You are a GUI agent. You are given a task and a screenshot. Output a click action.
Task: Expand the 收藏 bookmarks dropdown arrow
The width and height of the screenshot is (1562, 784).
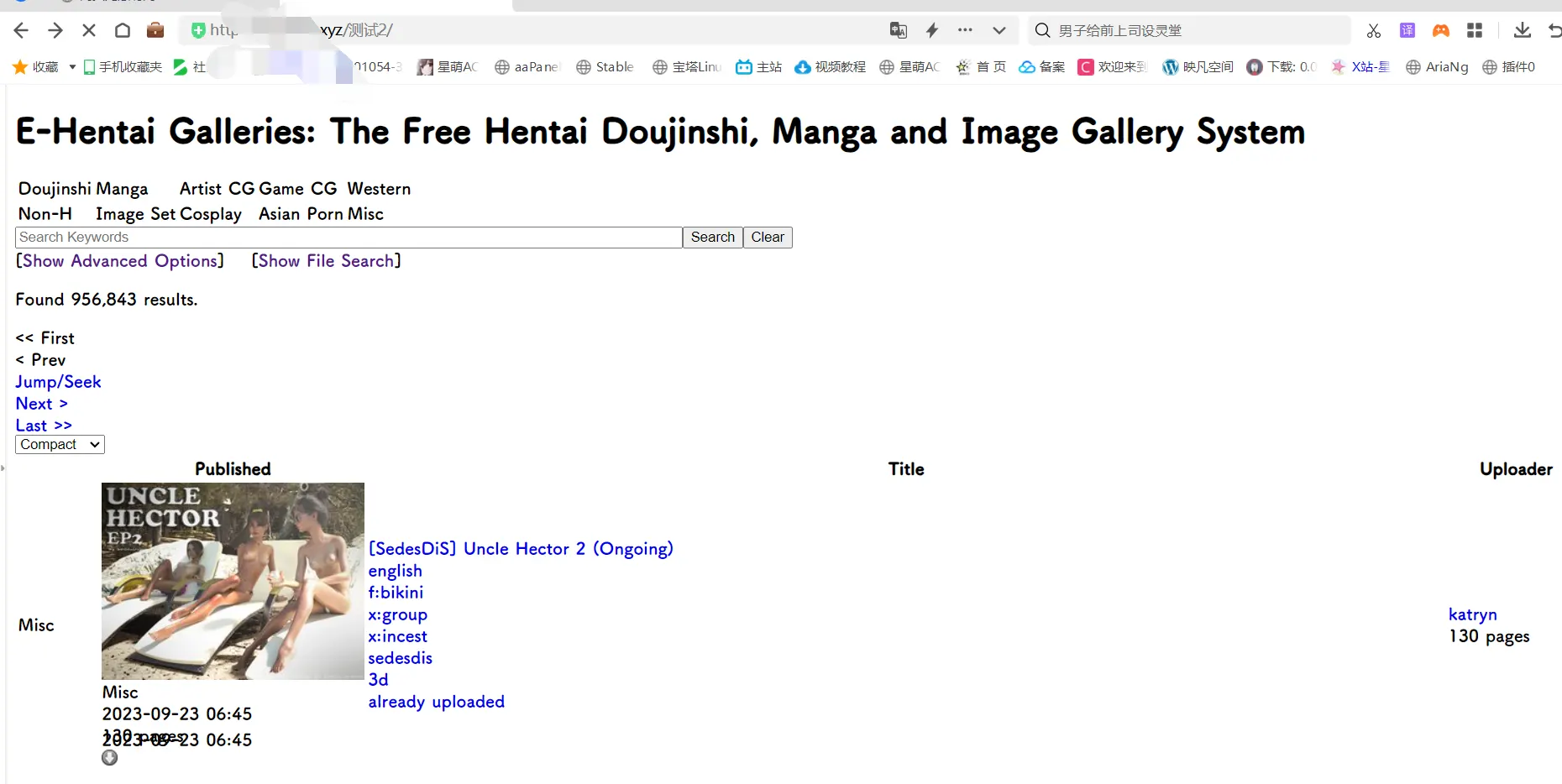pos(72,67)
